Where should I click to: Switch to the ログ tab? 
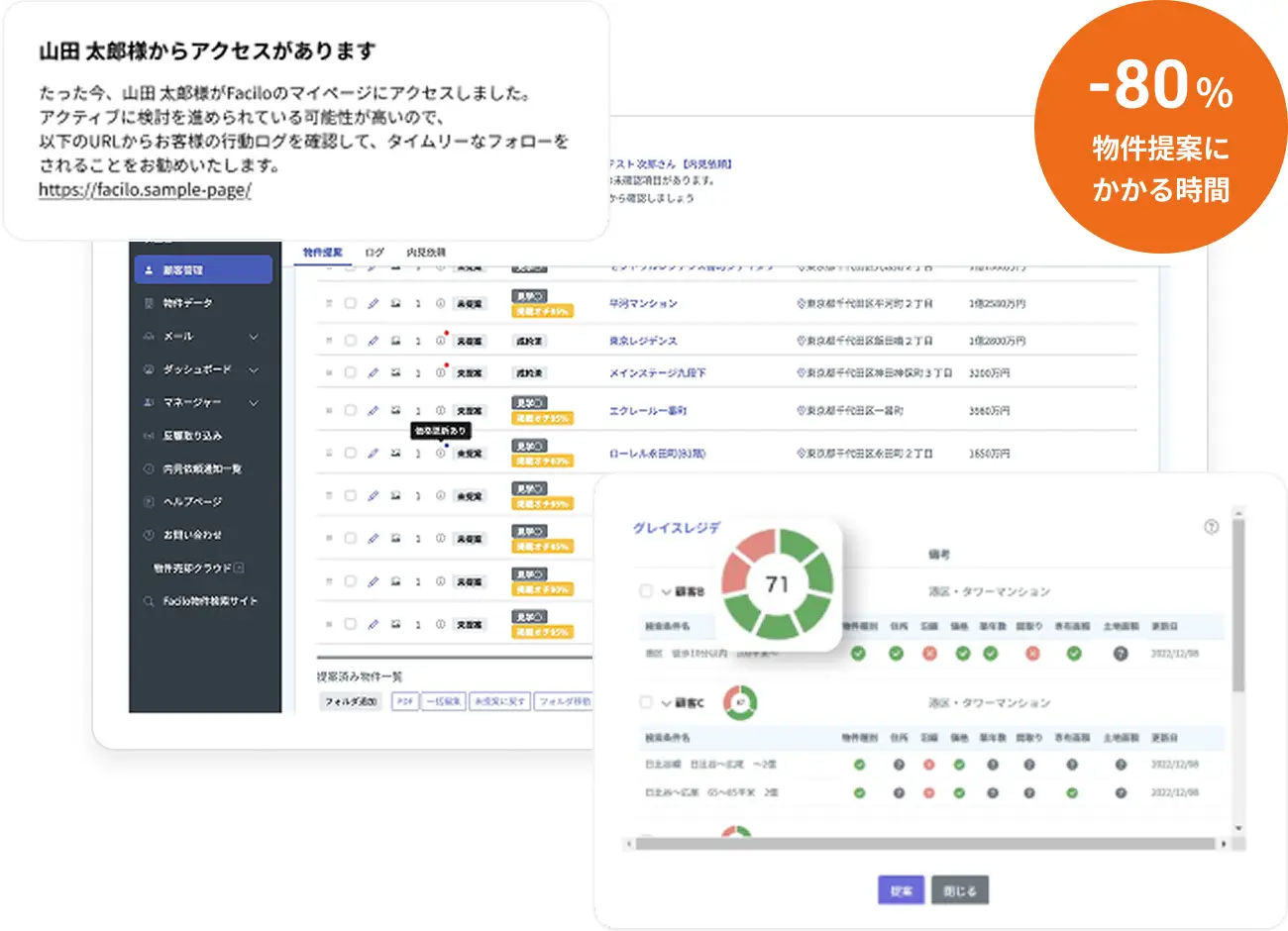tap(375, 253)
